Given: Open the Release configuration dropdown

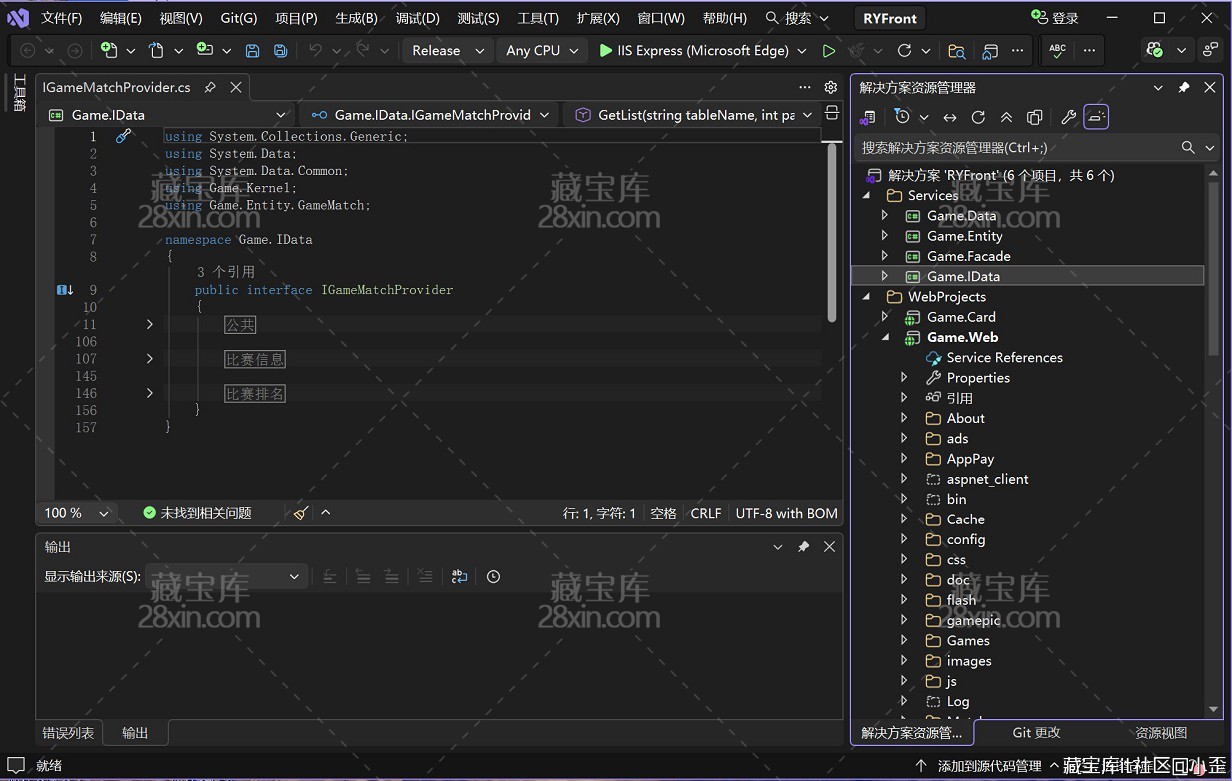Looking at the screenshot, I should 448,50.
